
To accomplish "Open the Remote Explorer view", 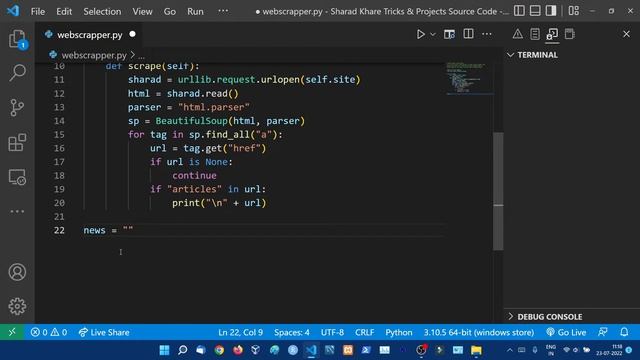I will [17, 178].
